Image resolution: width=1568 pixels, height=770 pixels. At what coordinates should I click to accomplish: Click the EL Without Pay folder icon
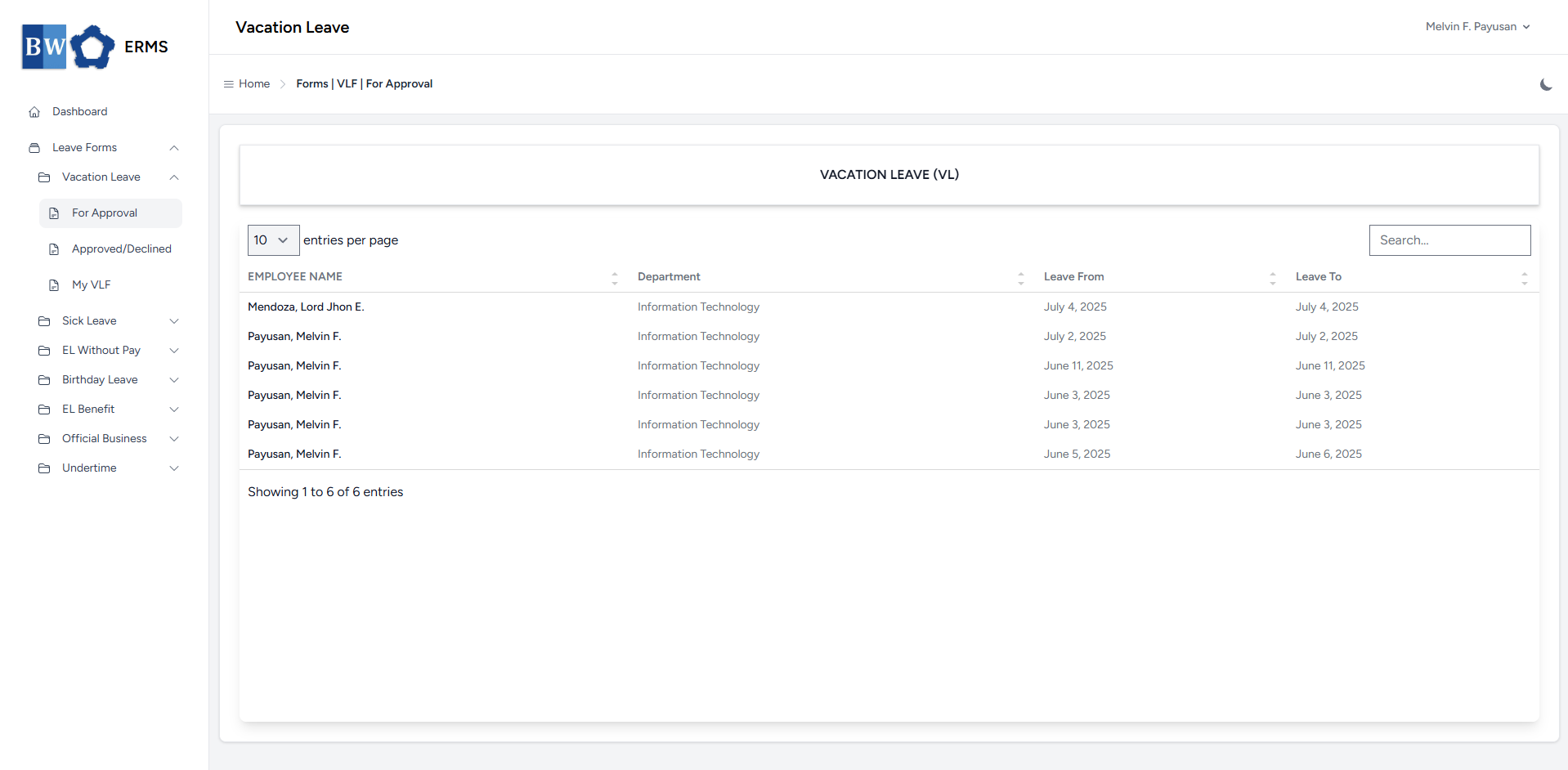click(x=44, y=351)
